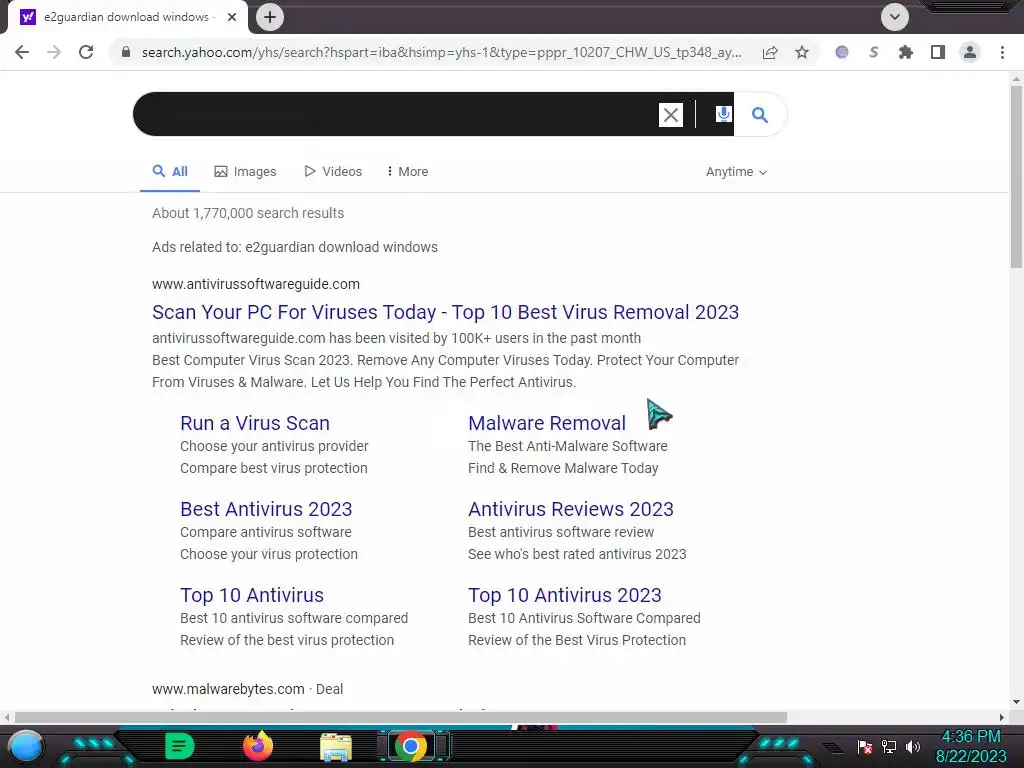
Task: Click the About 1,770,000 search results text
Action: (248, 213)
